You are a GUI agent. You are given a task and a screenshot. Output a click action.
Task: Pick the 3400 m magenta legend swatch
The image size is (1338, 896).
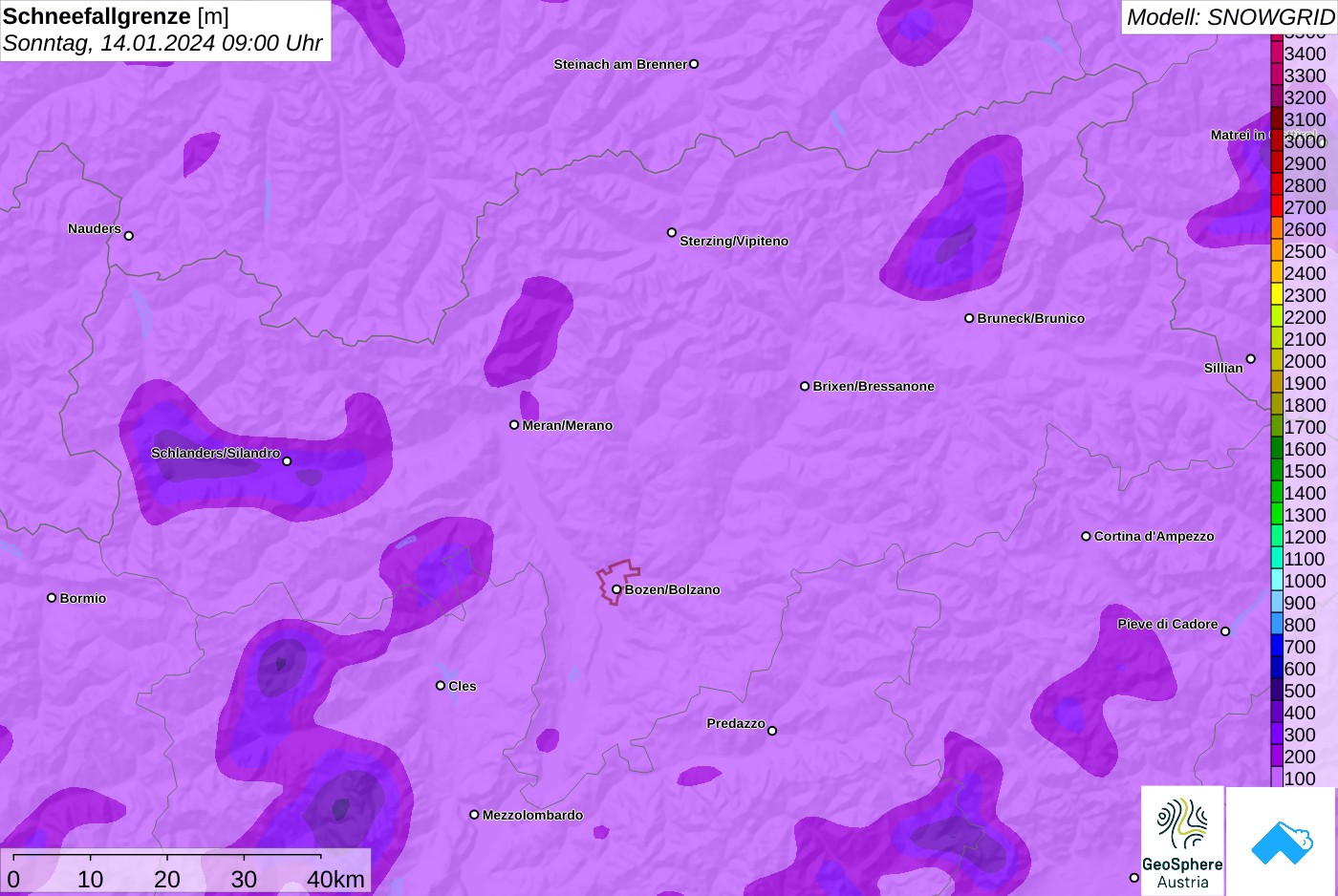pyautogui.click(x=1277, y=53)
